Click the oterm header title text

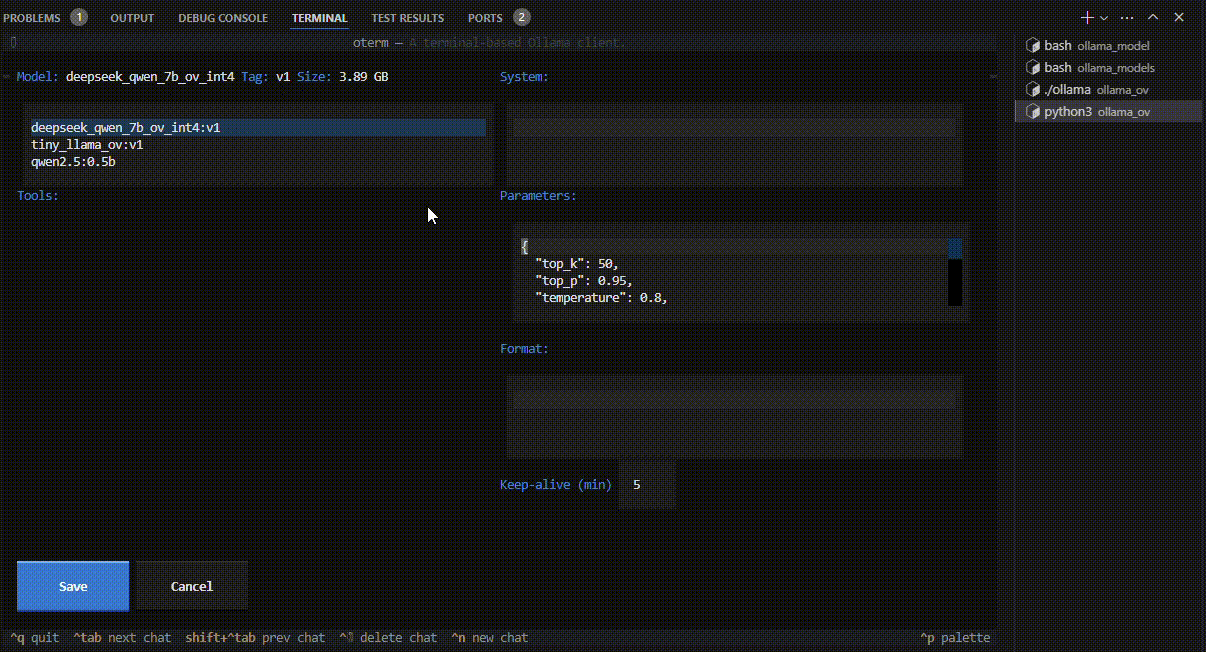click(489, 43)
